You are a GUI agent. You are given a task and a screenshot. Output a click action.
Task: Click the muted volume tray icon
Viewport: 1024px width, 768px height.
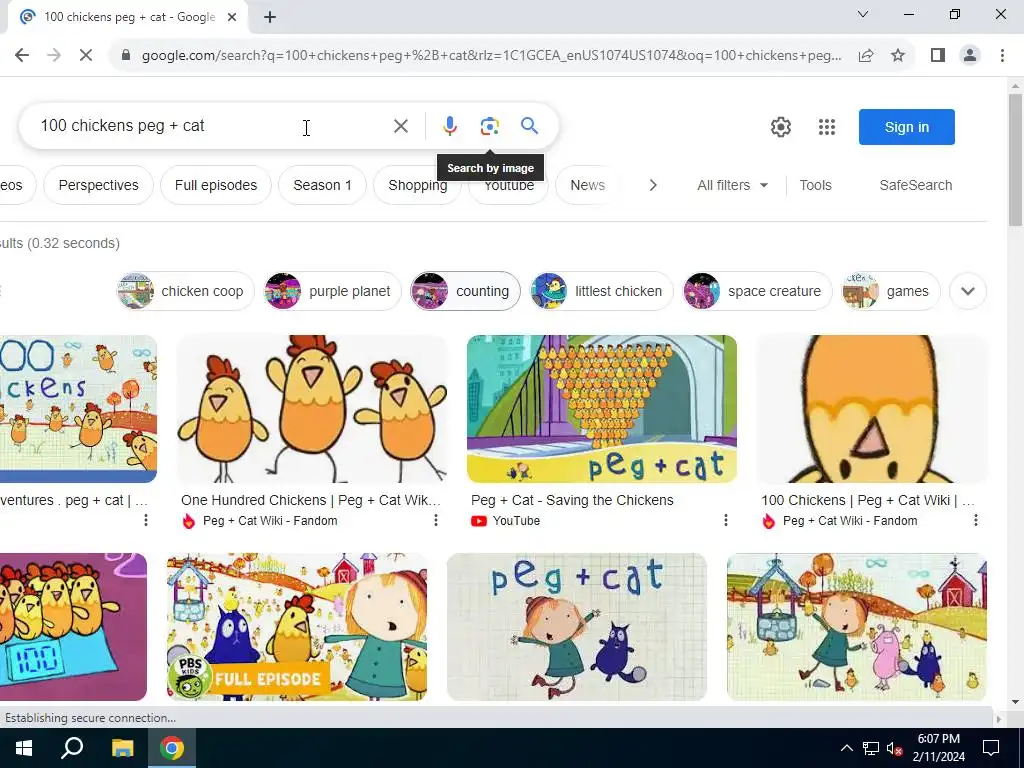tap(895, 748)
